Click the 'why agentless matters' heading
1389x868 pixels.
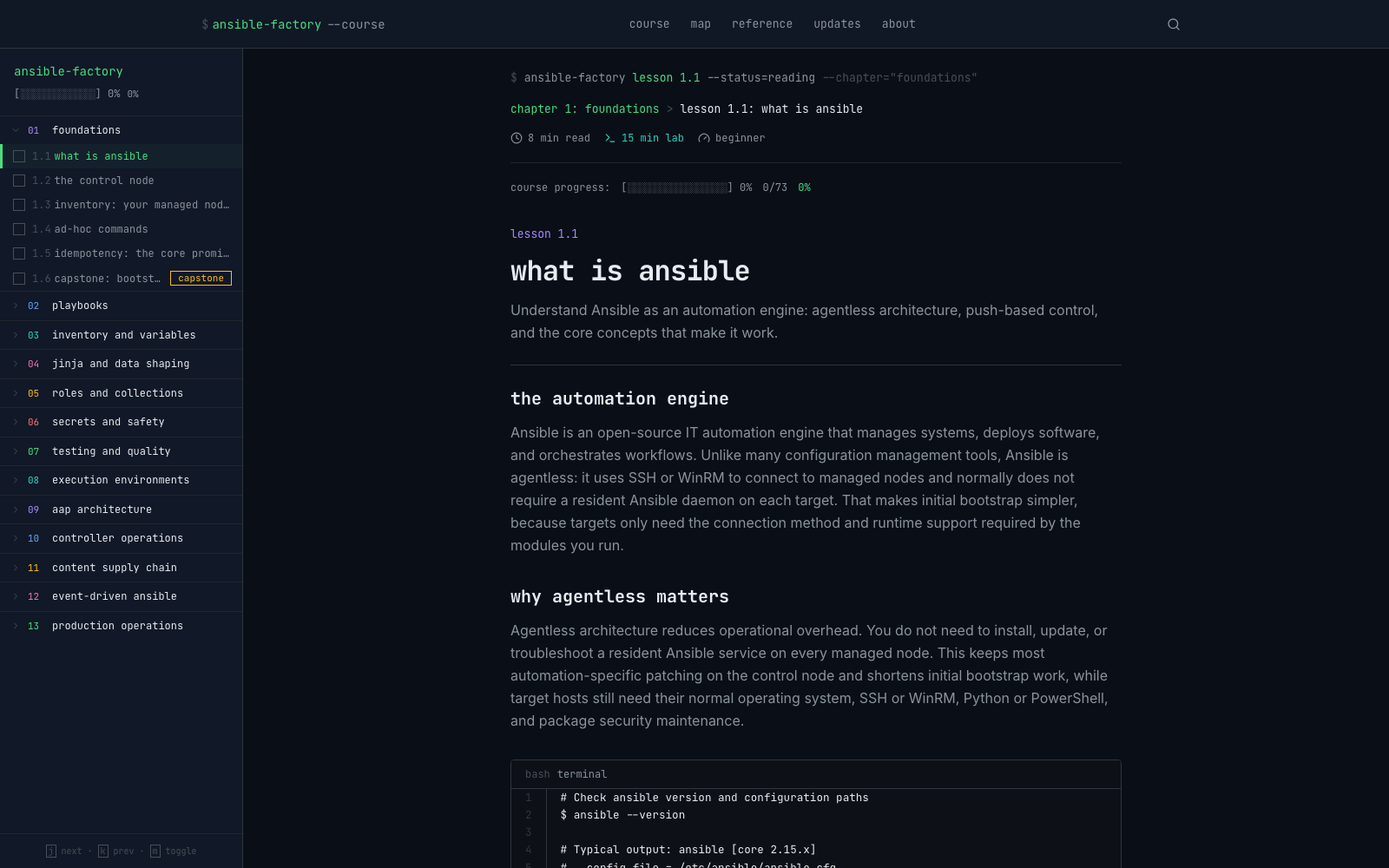(x=620, y=596)
